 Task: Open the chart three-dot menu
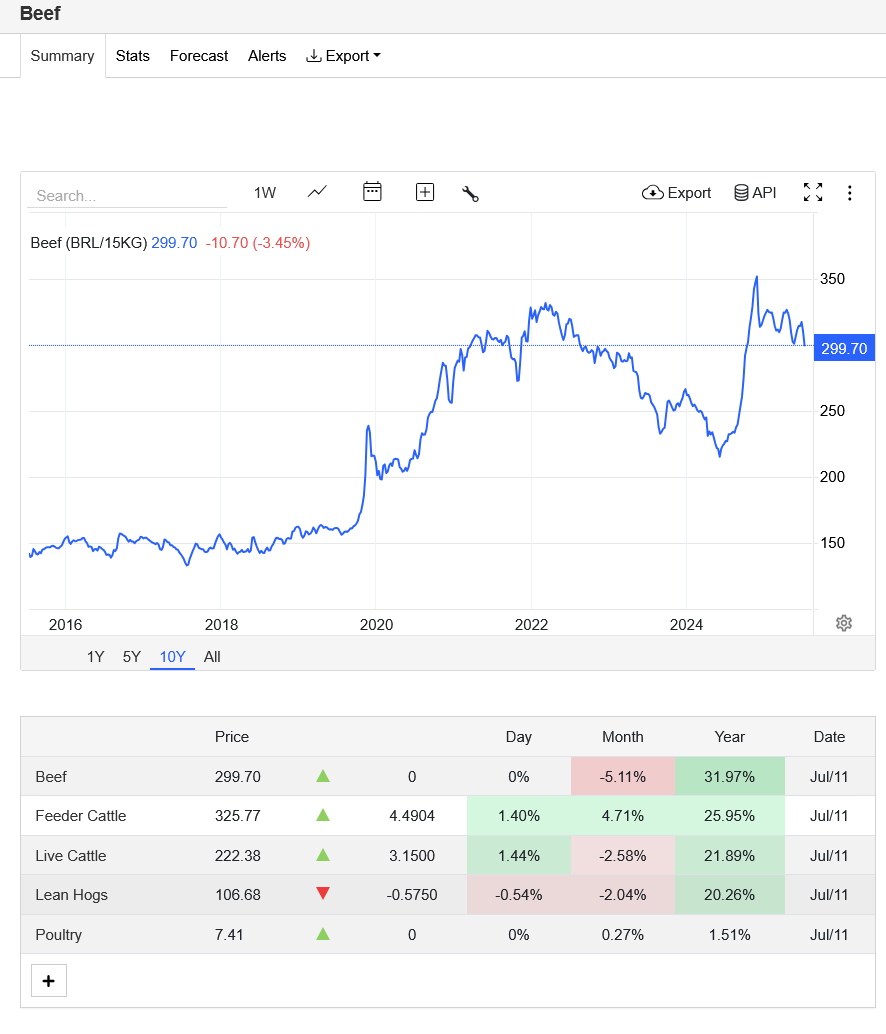click(850, 193)
